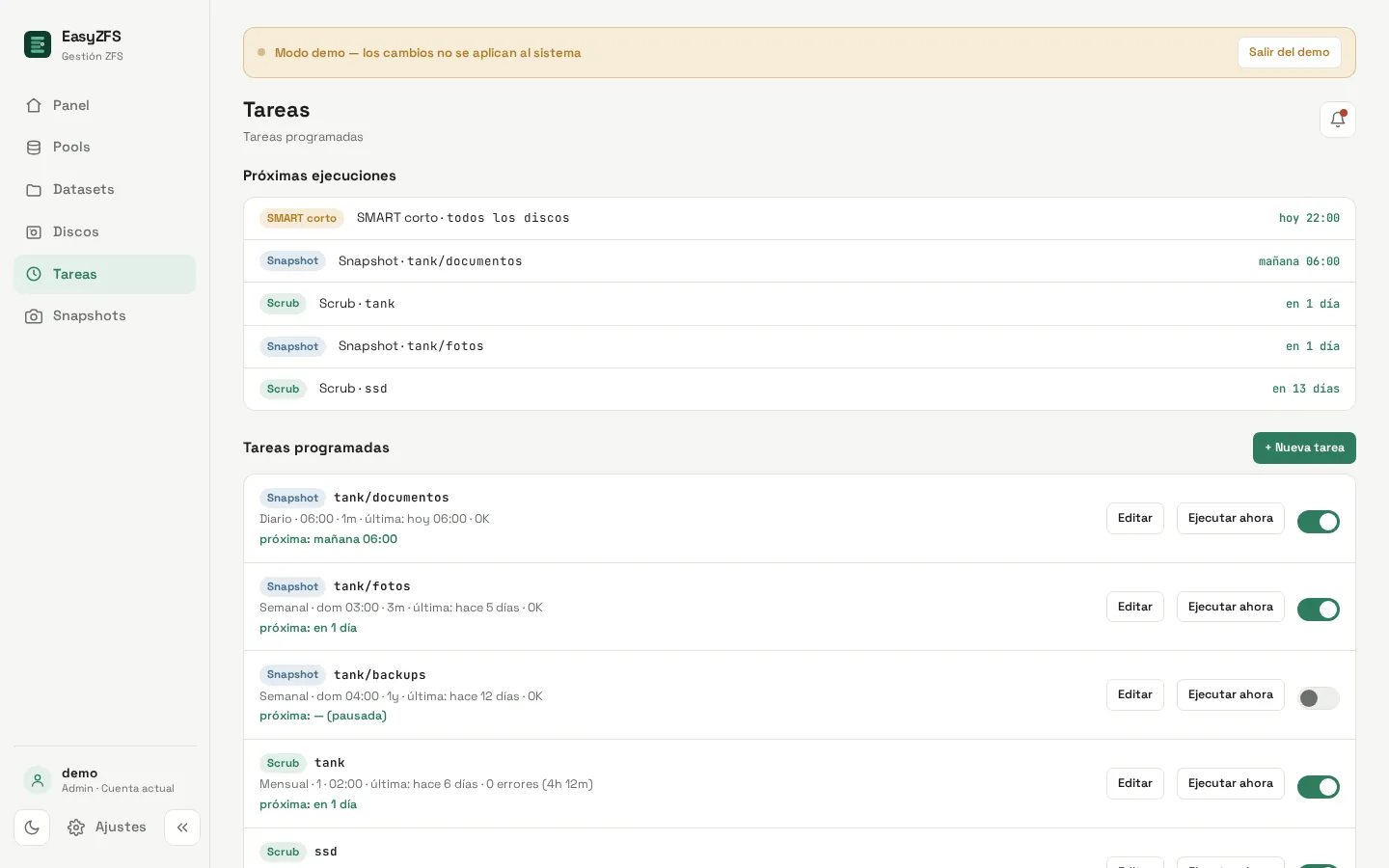Edit the tank/documentos task
The height and width of the screenshot is (868, 1389).
click(1135, 518)
